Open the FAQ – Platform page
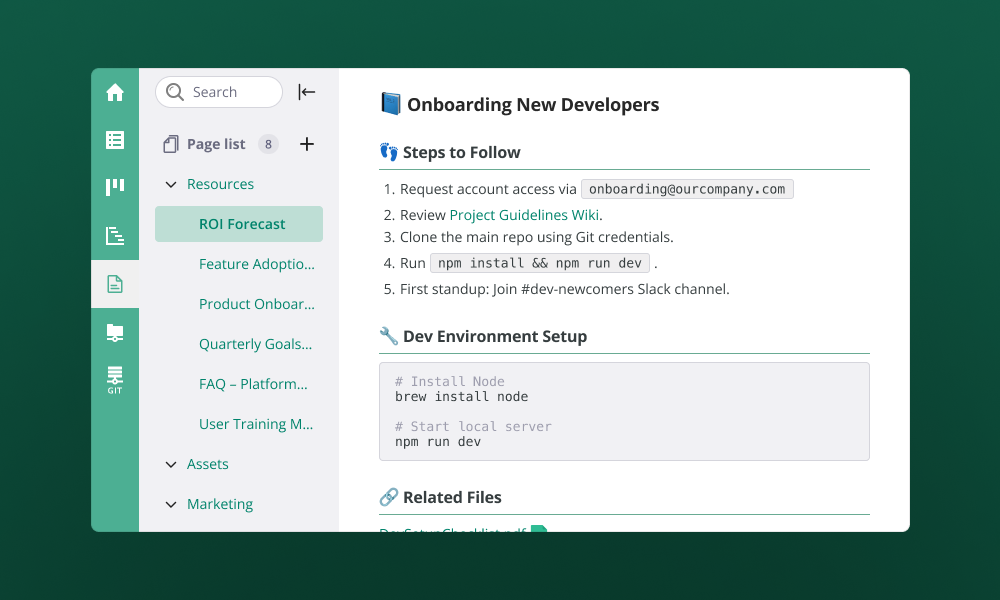Image resolution: width=1000 pixels, height=600 pixels. 253,384
